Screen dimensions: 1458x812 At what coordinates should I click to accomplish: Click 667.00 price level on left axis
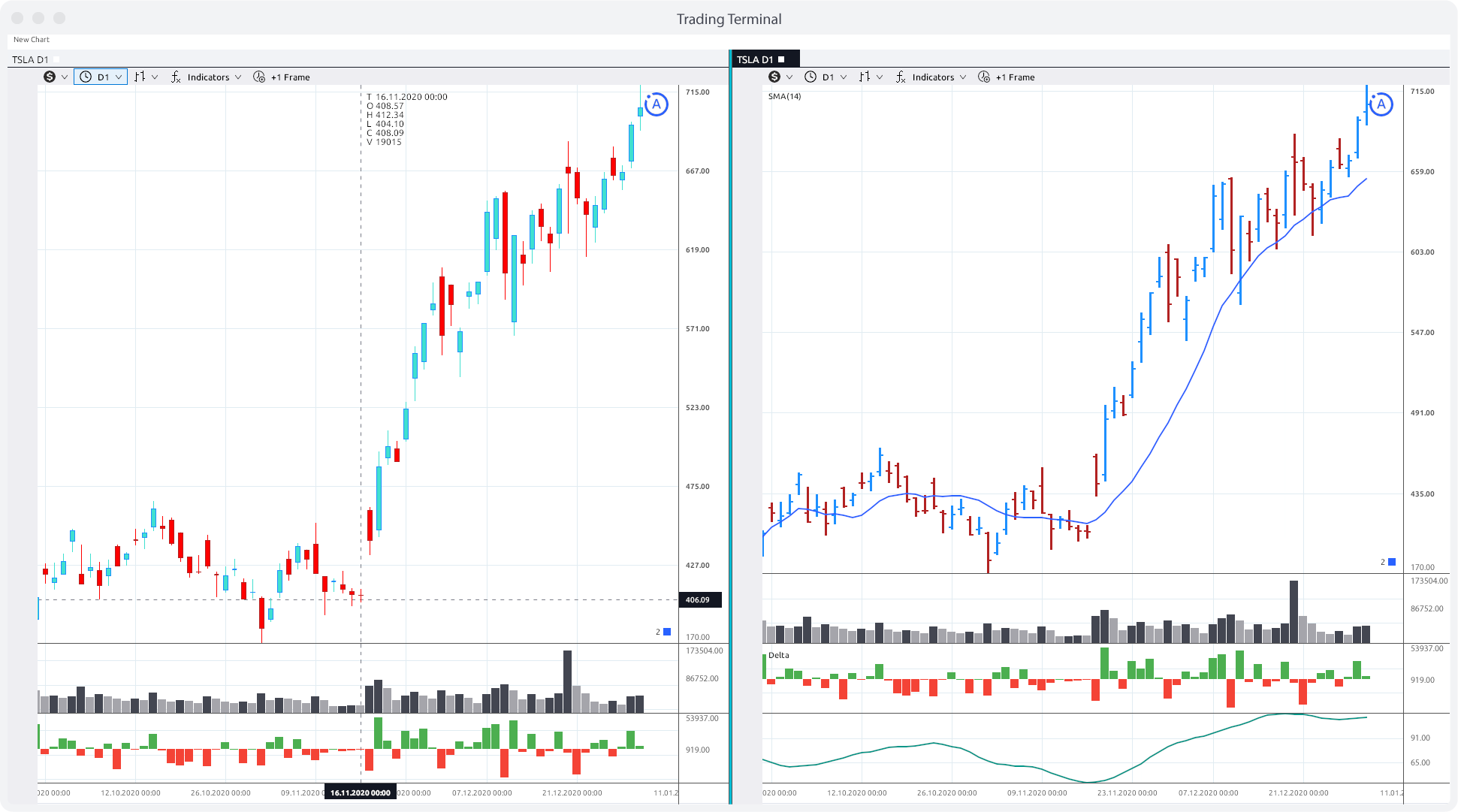click(x=697, y=171)
